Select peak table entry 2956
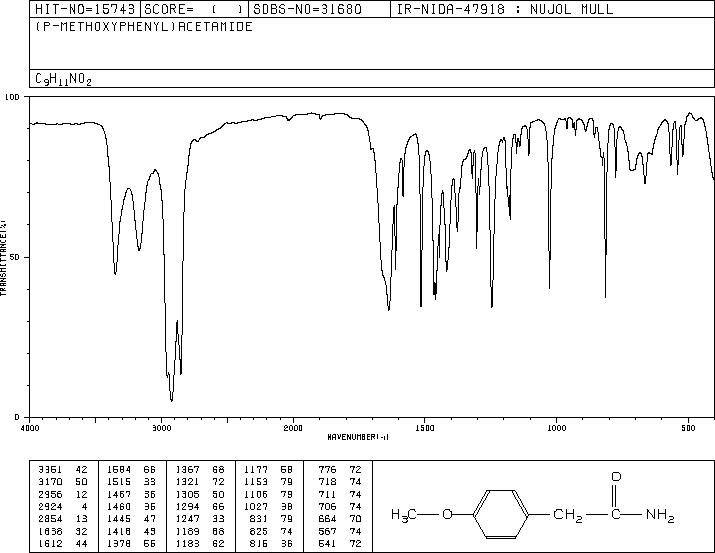This screenshot has width=715, height=553. pyautogui.click(x=51, y=494)
